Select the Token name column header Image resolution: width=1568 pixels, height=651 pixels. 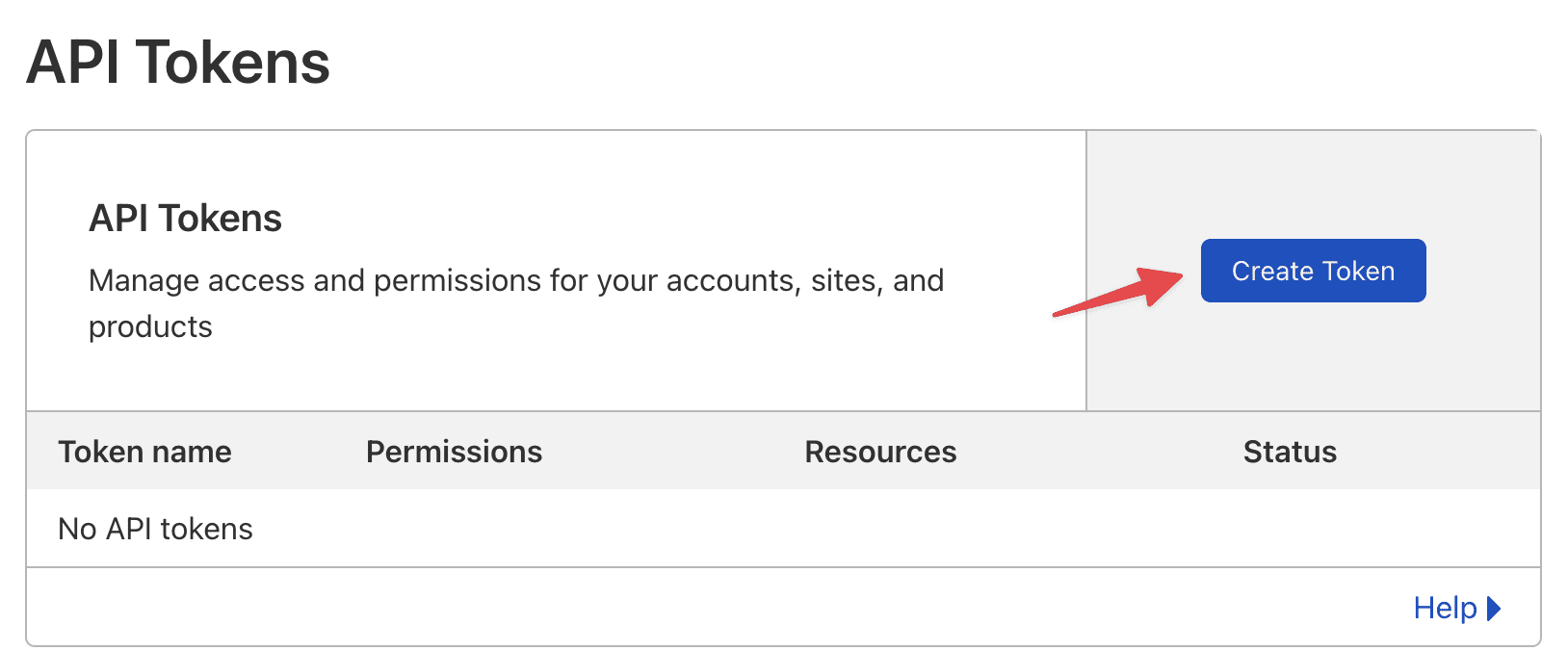[x=144, y=452]
